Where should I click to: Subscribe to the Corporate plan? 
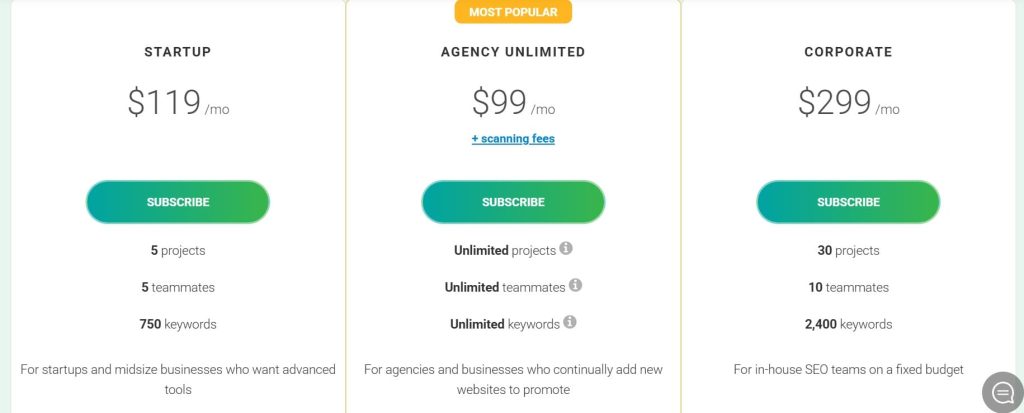point(848,202)
